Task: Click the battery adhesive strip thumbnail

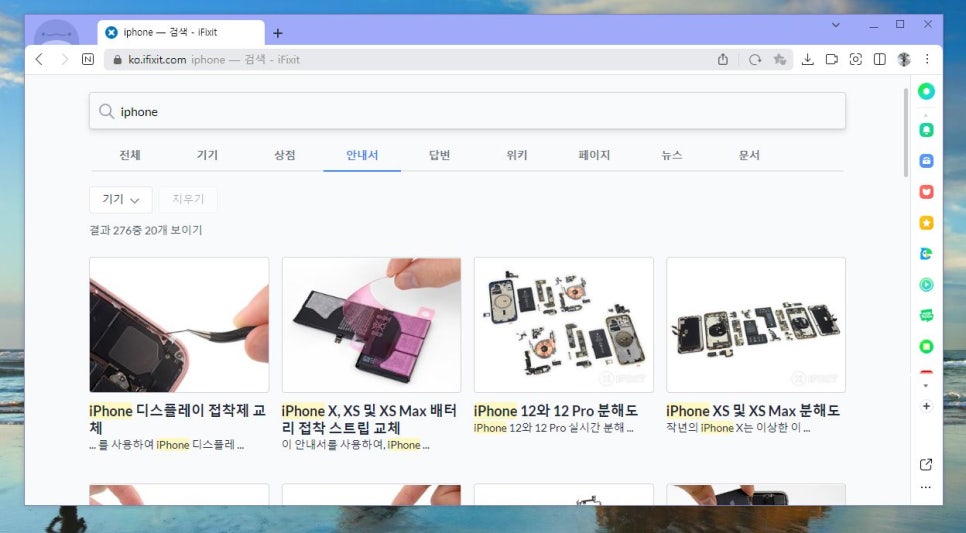Action: (x=371, y=325)
